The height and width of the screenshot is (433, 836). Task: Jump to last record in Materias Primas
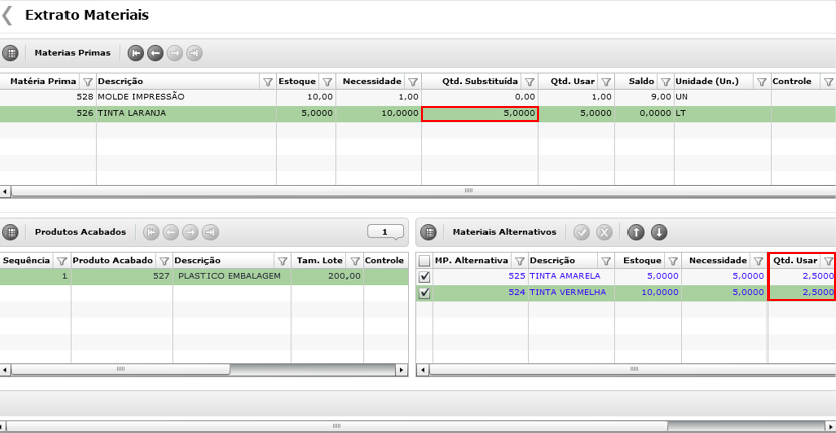195,53
